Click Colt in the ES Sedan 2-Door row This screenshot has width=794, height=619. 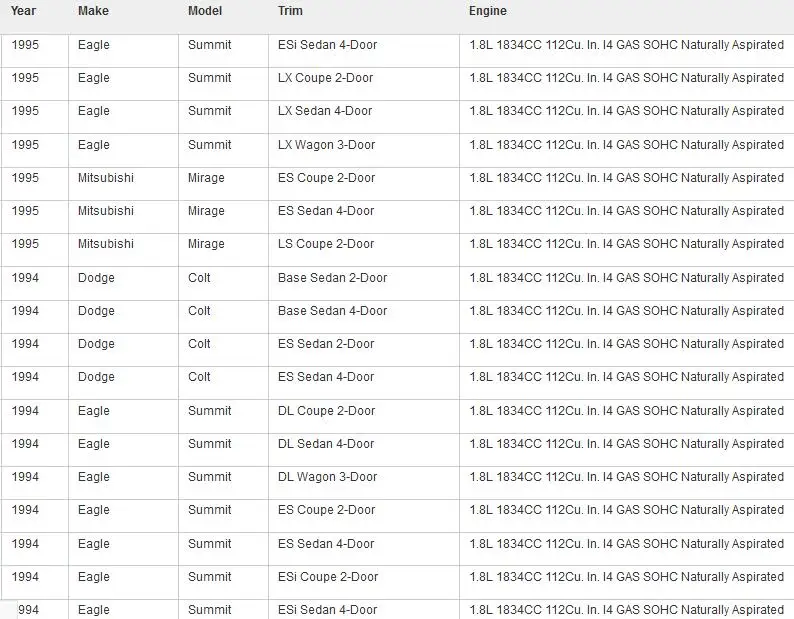[199, 343]
